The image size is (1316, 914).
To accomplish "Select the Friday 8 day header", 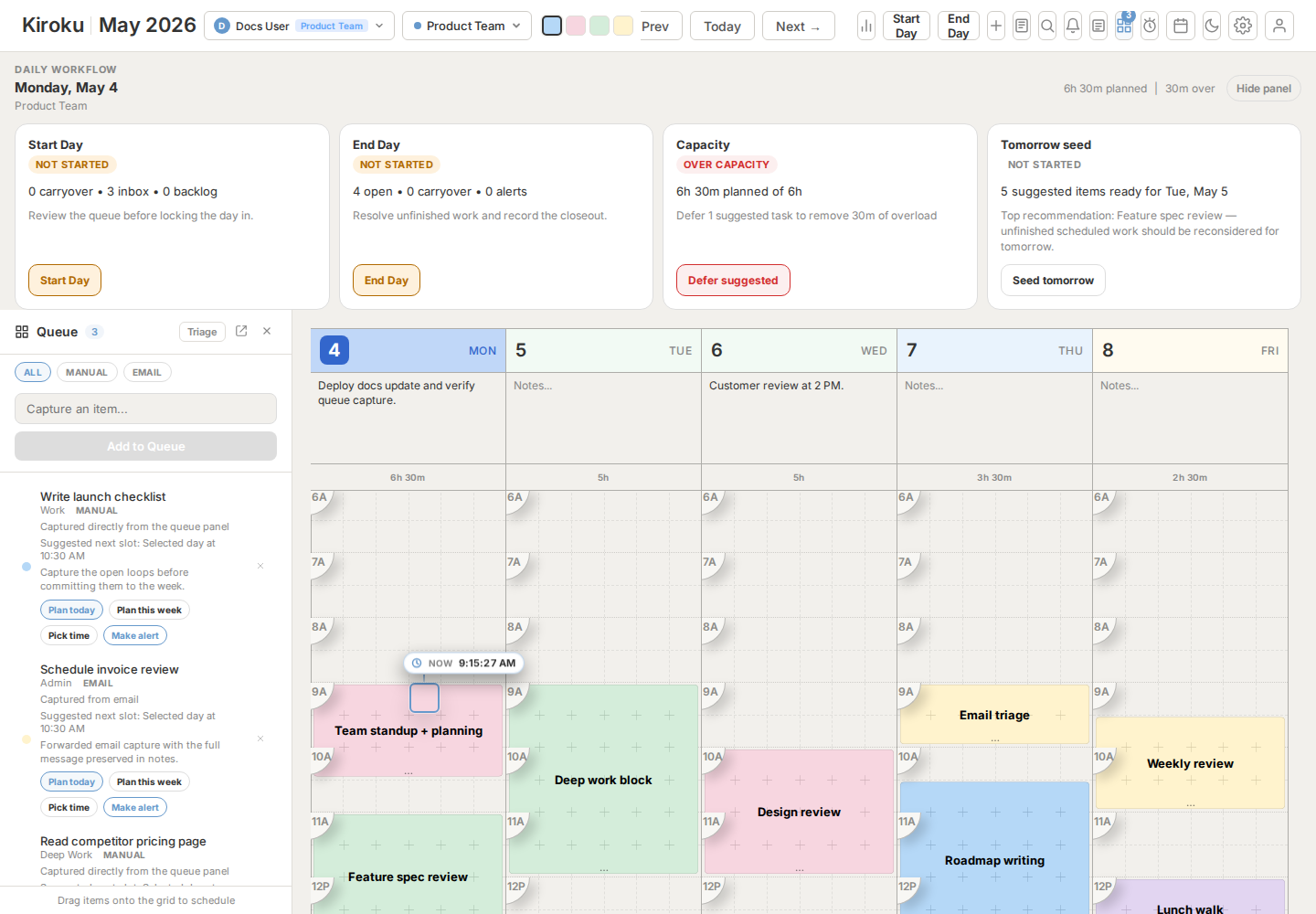I will (x=1190, y=350).
